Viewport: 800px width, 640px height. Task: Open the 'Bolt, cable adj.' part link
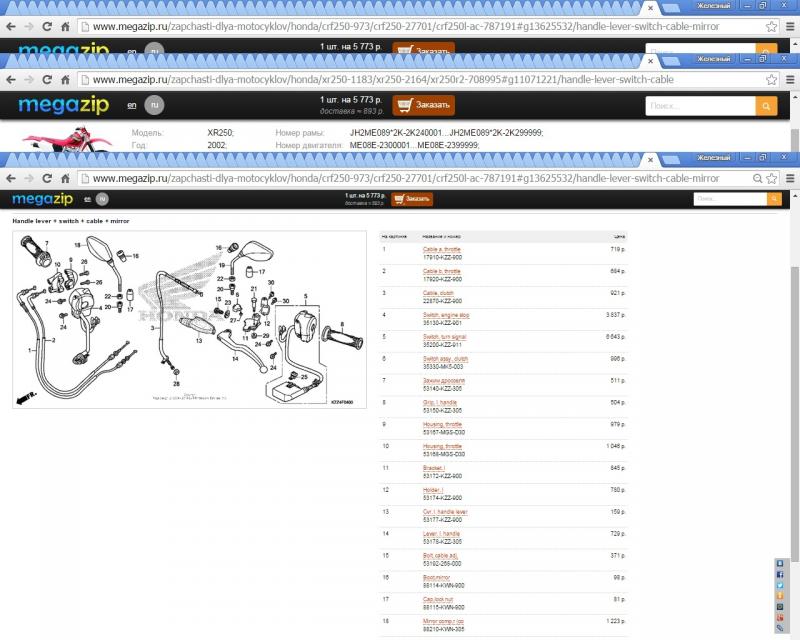(440, 556)
